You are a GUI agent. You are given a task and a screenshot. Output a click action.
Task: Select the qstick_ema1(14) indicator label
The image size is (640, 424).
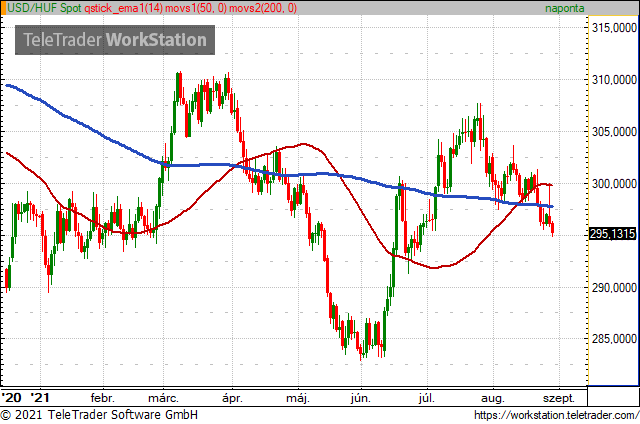(x=124, y=8)
